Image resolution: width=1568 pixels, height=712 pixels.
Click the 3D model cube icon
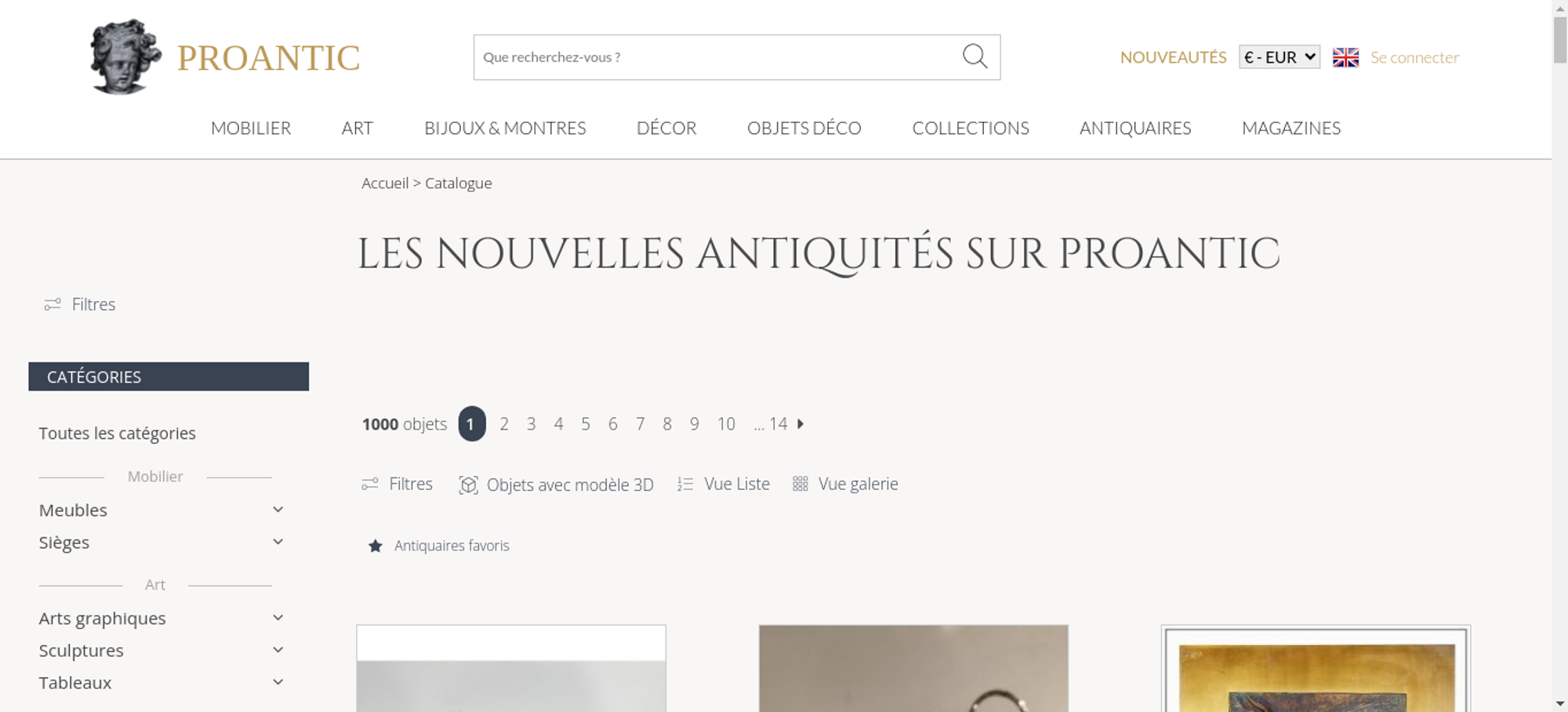[x=468, y=485]
